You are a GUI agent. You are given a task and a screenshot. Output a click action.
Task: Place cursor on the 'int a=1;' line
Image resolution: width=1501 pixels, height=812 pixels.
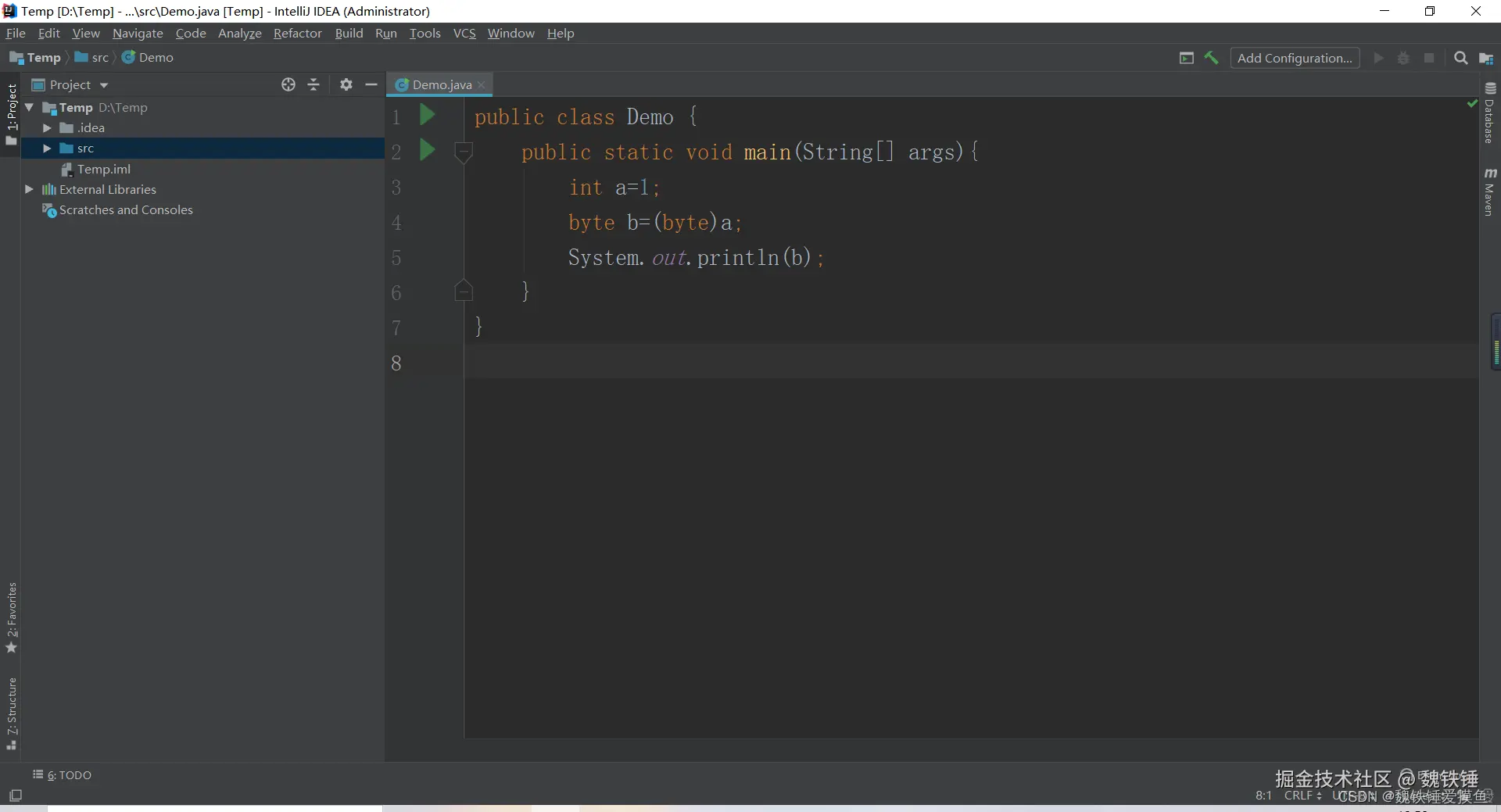click(614, 188)
